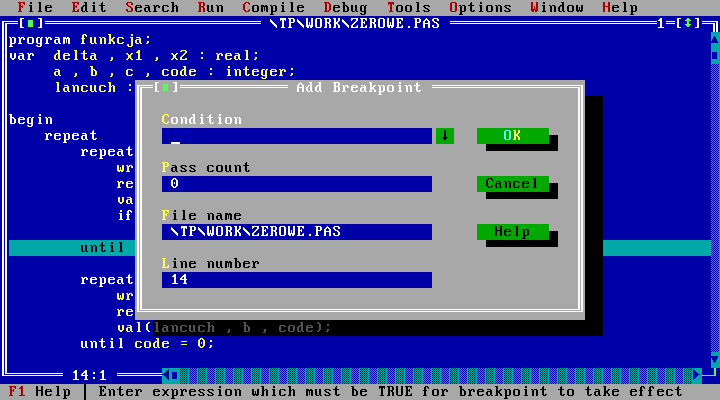Click the Condition input field
This screenshot has width=720, height=400.
click(x=296, y=136)
